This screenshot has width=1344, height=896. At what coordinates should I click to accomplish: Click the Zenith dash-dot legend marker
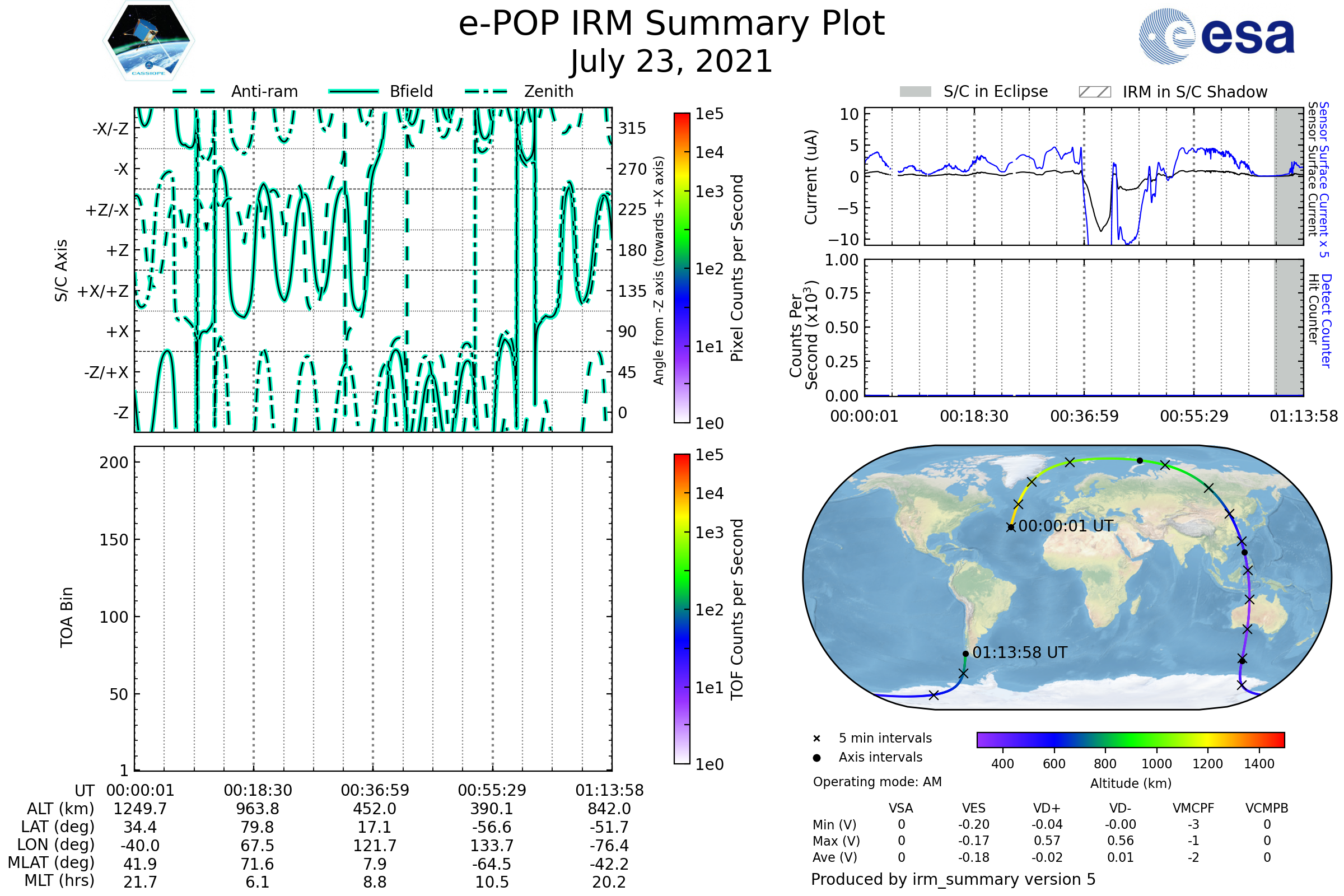(486, 91)
